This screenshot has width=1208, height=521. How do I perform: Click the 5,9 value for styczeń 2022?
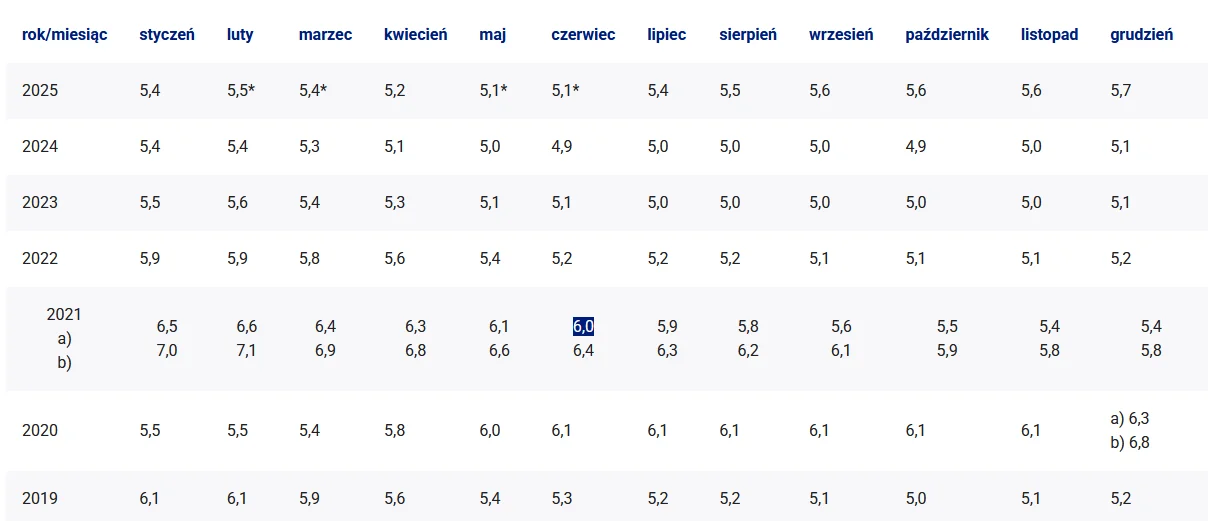150,259
